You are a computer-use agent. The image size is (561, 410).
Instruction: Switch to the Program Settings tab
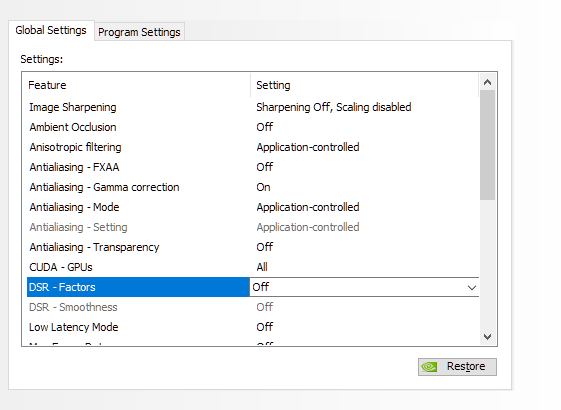(x=139, y=32)
